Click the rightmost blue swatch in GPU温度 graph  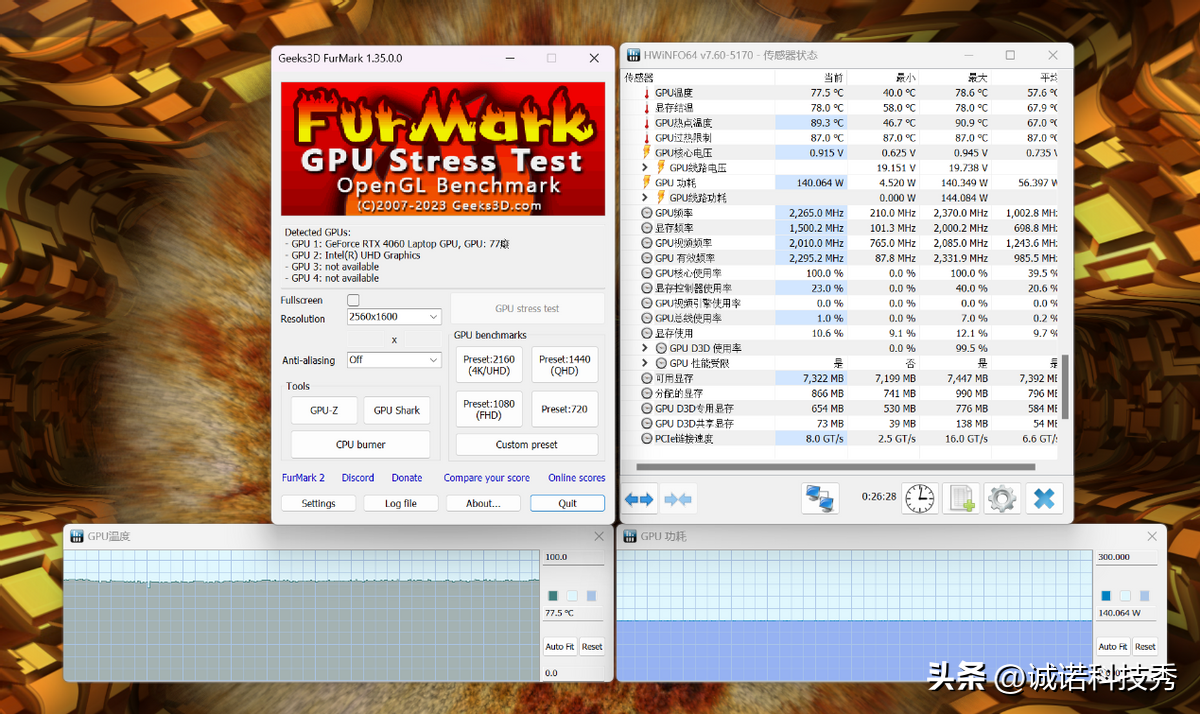point(591,596)
